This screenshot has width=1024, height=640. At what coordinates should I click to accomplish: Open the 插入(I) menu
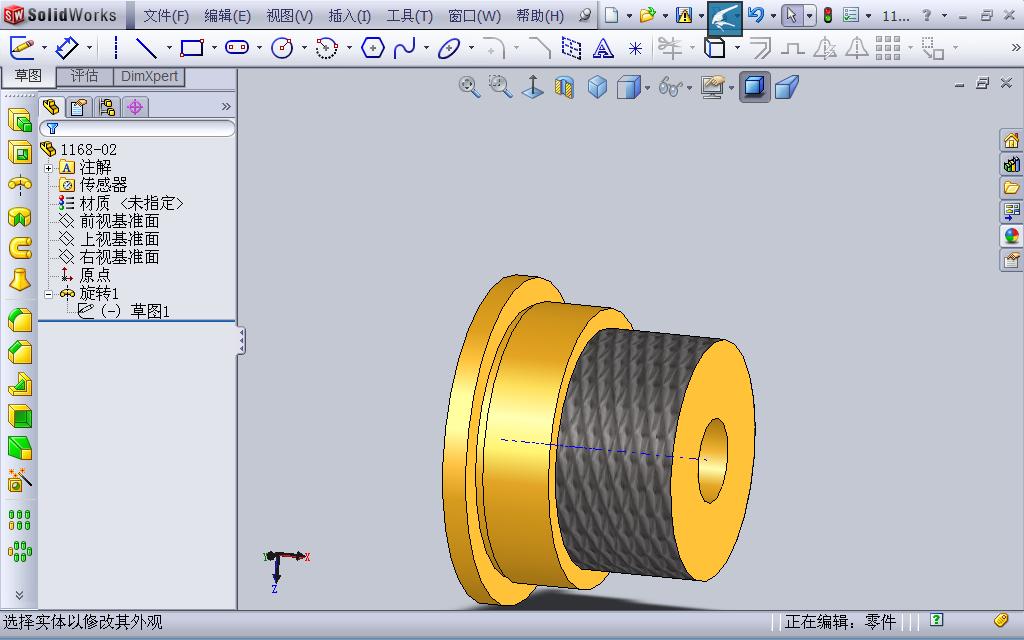[349, 16]
